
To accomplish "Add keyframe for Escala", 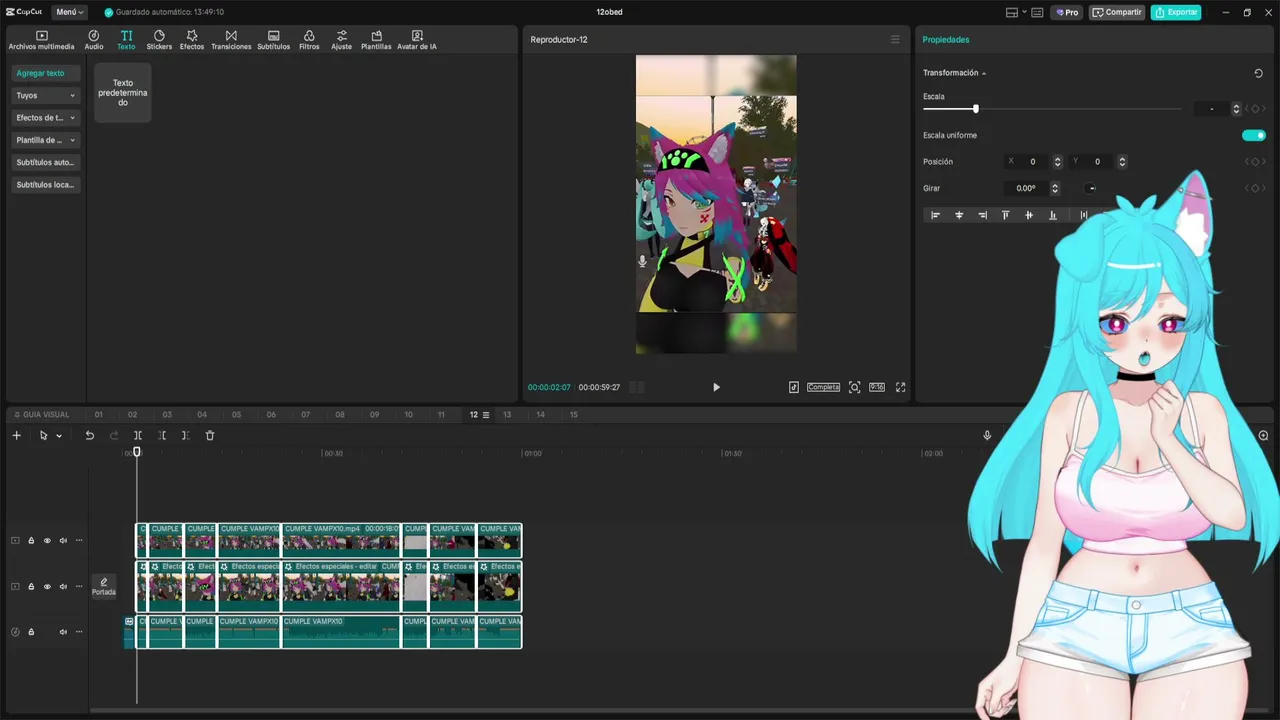I will point(1254,109).
